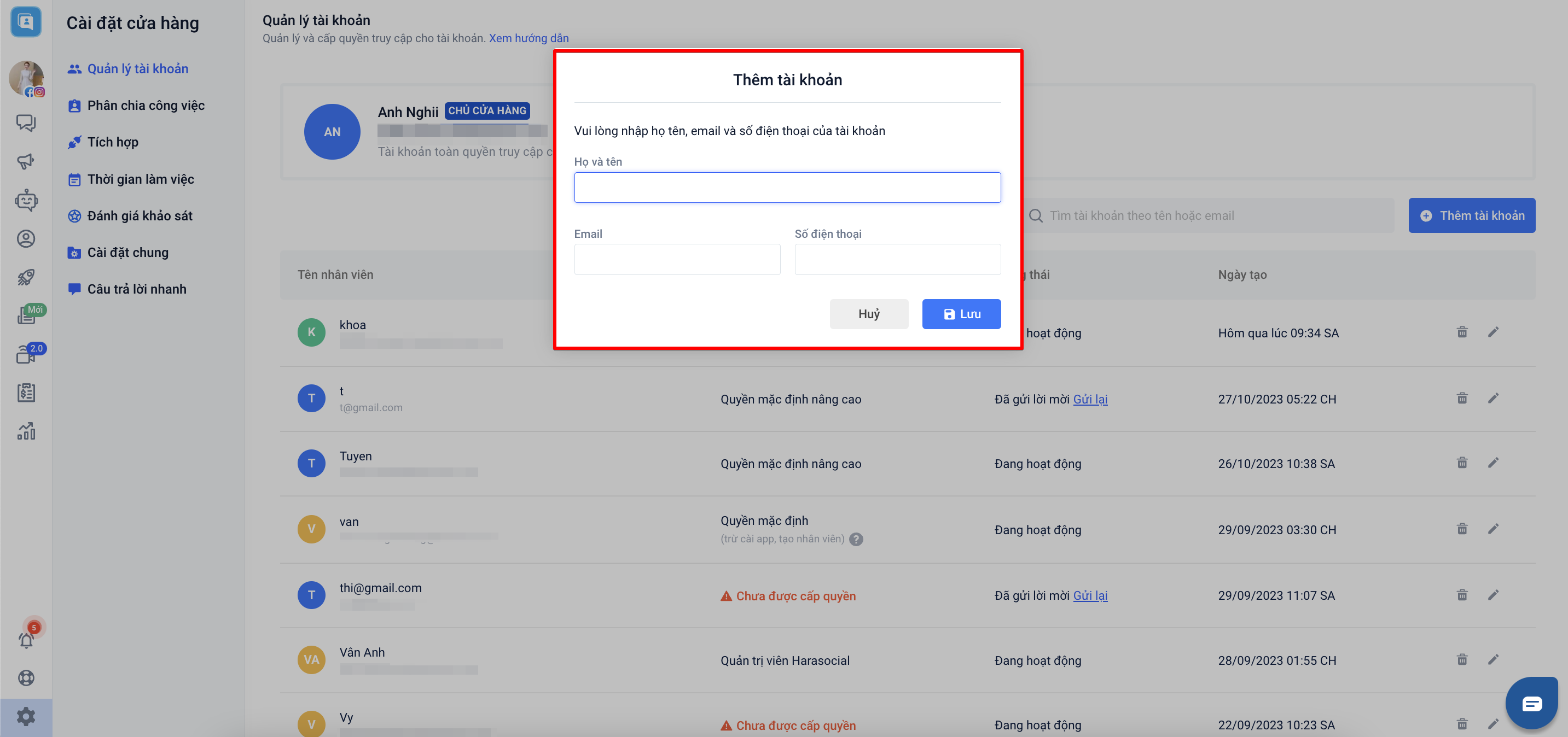Delete the van account
The image size is (1568, 737).
pyautogui.click(x=1461, y=529)
